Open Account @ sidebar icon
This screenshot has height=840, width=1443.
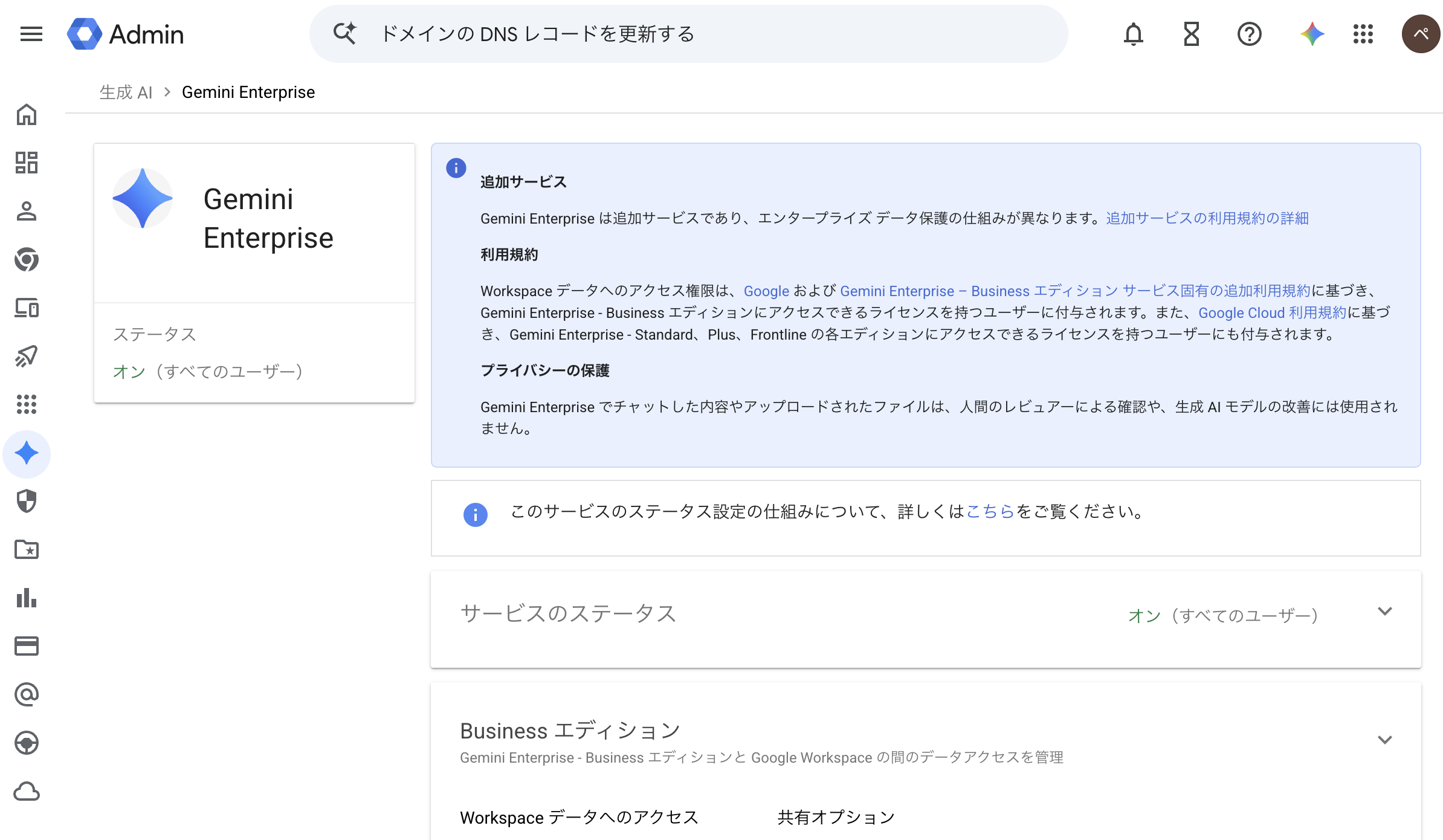coord(27,694)
